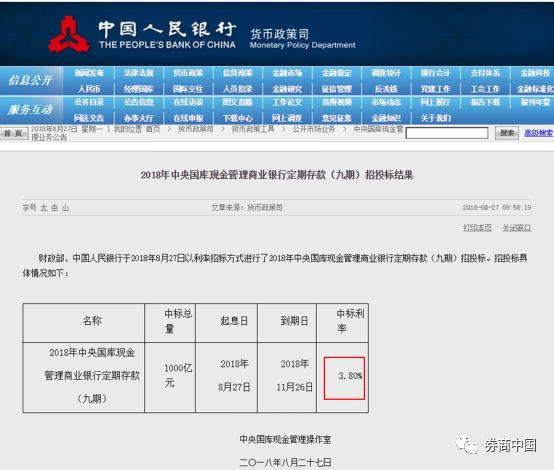
Task: Focus the site search input field
Action: coord(447,133)
